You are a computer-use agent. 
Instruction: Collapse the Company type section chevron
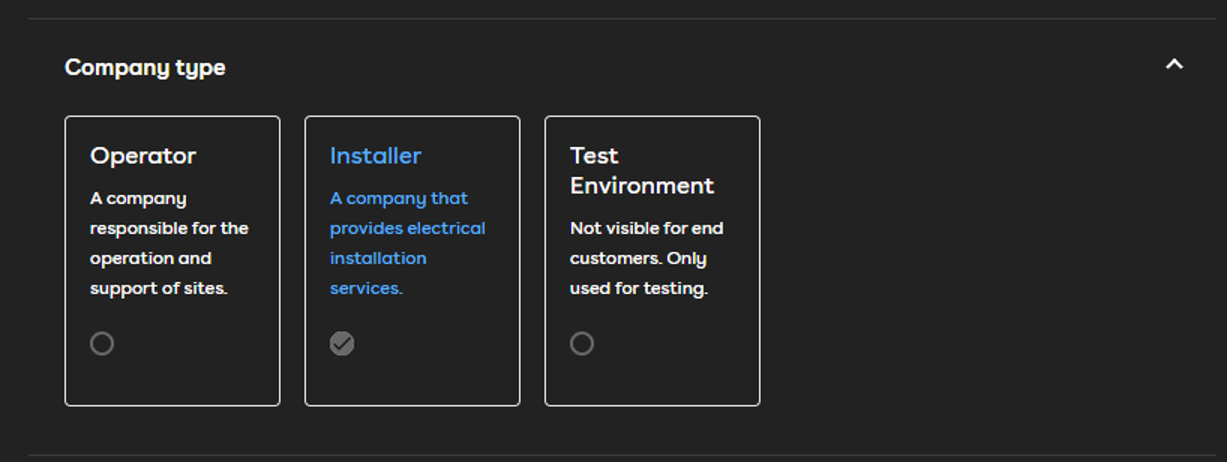(1174, 65)
